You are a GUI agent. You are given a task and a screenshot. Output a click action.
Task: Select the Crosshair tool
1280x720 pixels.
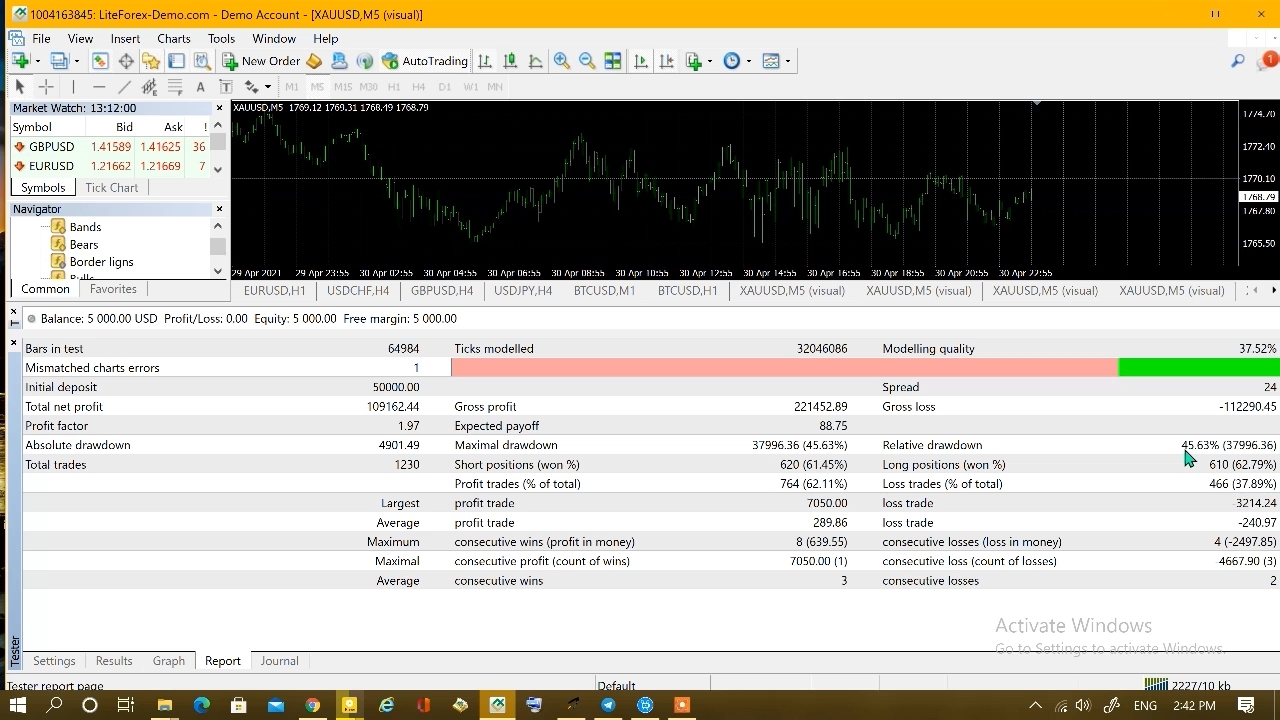point(46,87)
